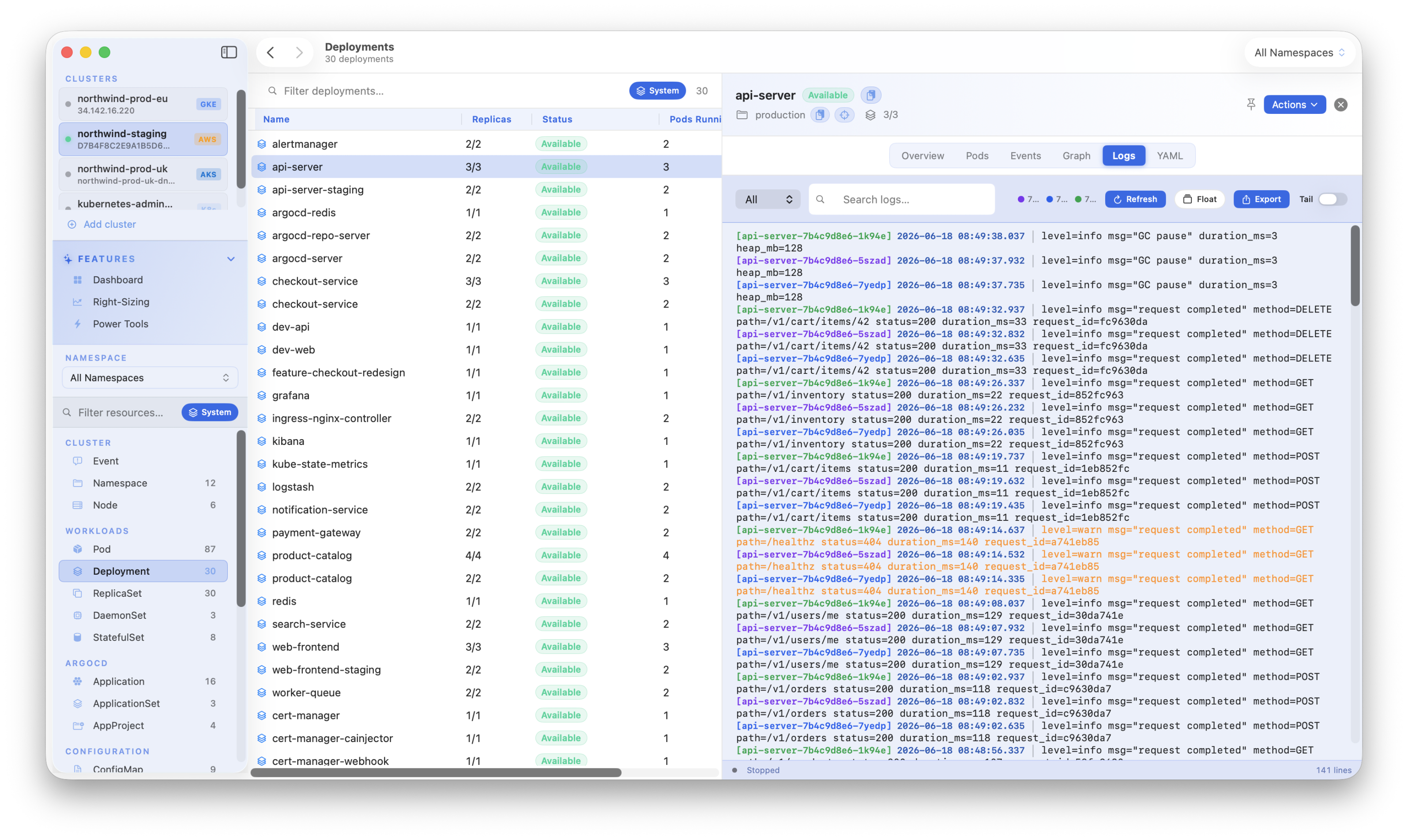Switch to the Events tab
Screen dimensions: 1408x840
coord(1025,156)
